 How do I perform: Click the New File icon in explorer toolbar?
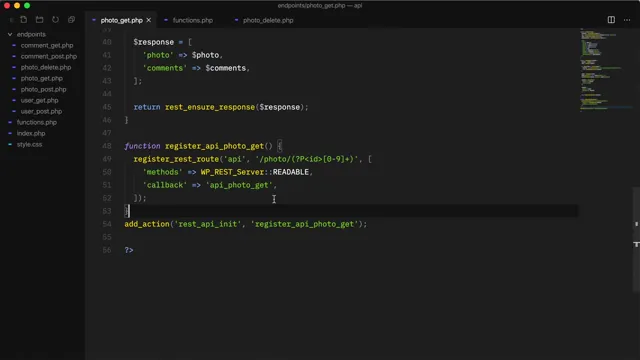click(24, 20)
